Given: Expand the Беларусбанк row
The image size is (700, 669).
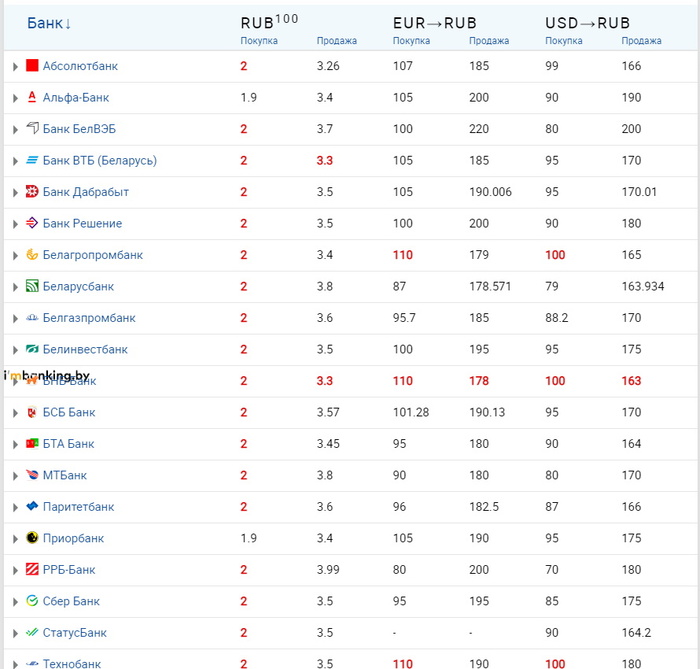Looking at the screenshot, I should [x=15, y=287].
